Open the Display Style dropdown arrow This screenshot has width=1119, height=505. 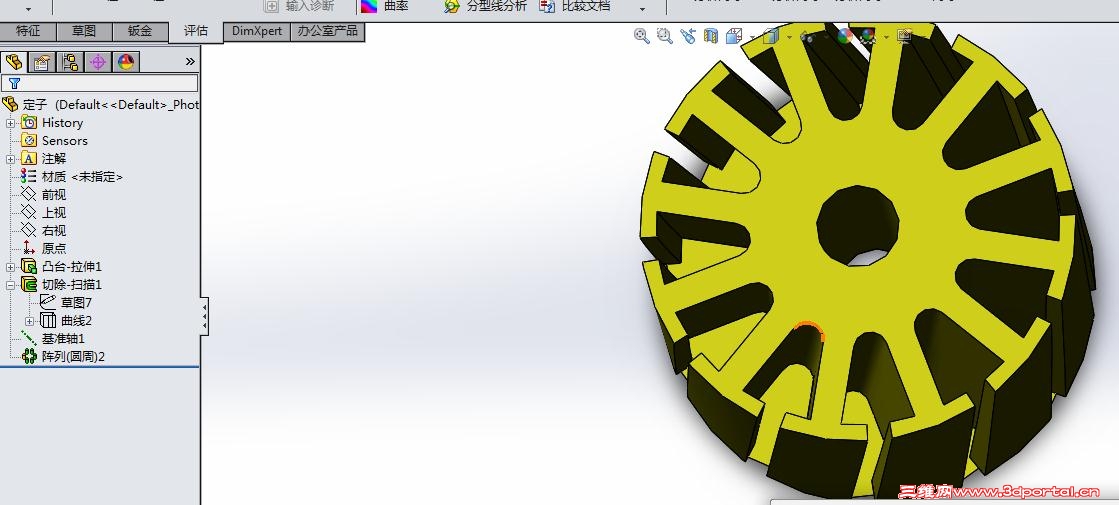pos(789,36)
